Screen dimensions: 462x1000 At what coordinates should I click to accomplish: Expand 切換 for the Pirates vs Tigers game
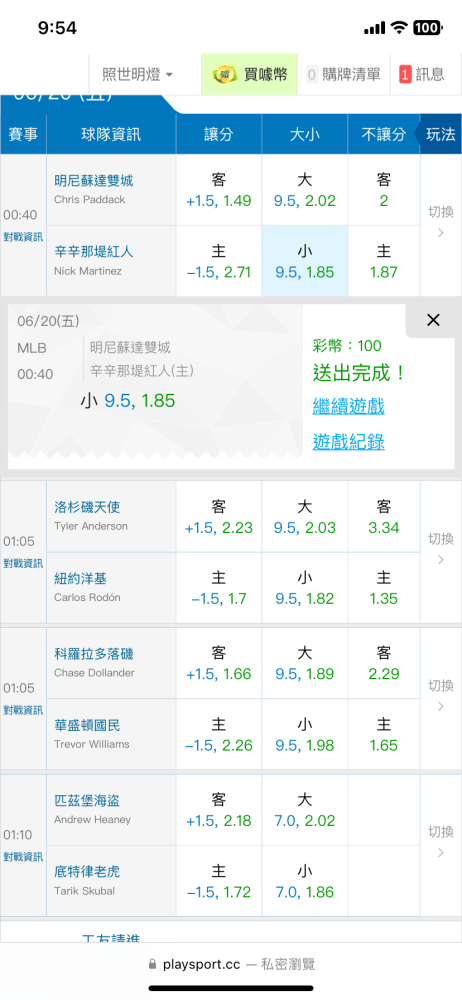point(441,841)
